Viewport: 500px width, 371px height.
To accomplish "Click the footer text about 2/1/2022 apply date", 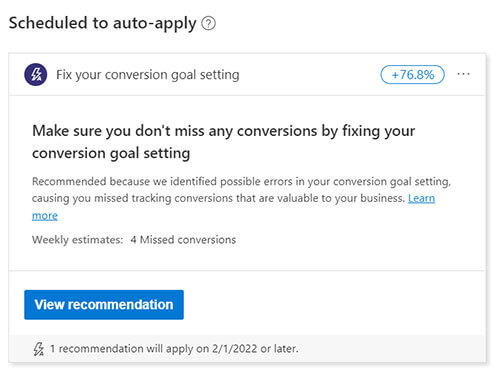I will pos(174,349).
